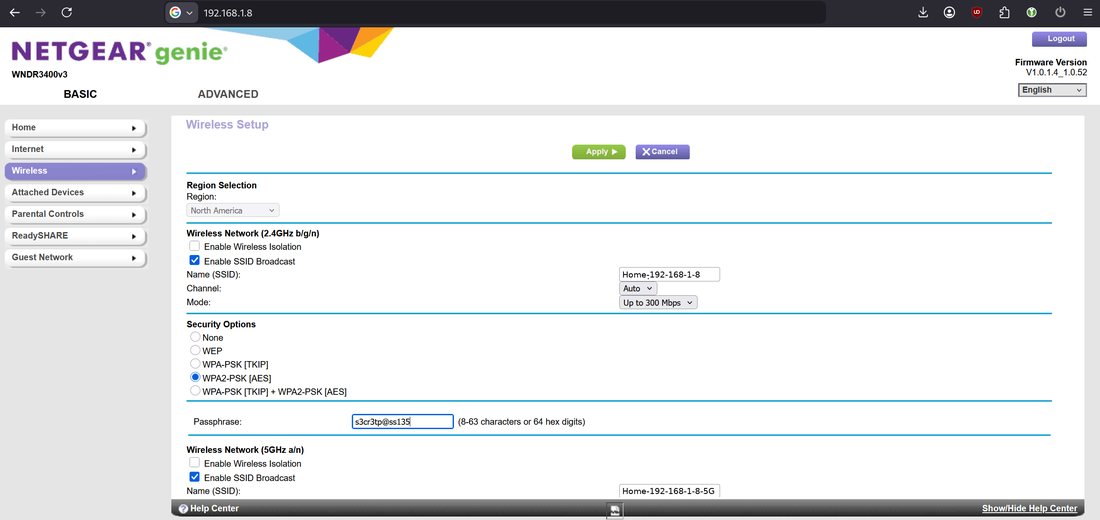The height and width of the screenshot is (520, 1100).
Task: Click the purple Cancel button
Action: 662,152
